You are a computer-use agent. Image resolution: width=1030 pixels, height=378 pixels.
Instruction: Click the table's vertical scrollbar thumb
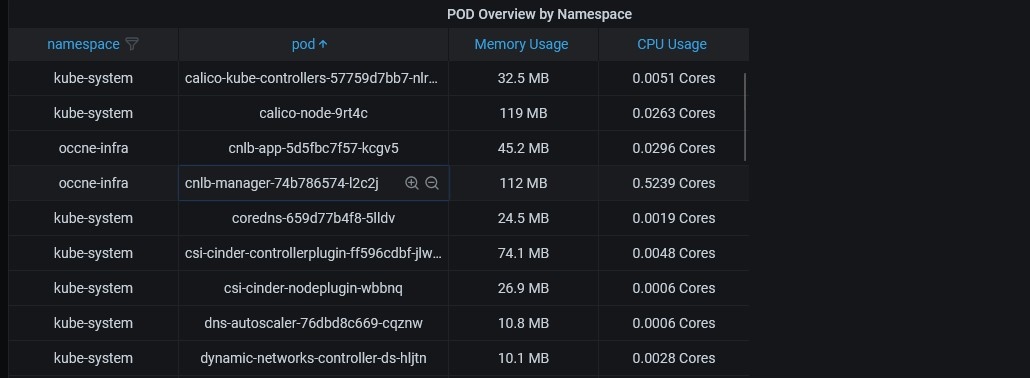(x=745, y=117)
